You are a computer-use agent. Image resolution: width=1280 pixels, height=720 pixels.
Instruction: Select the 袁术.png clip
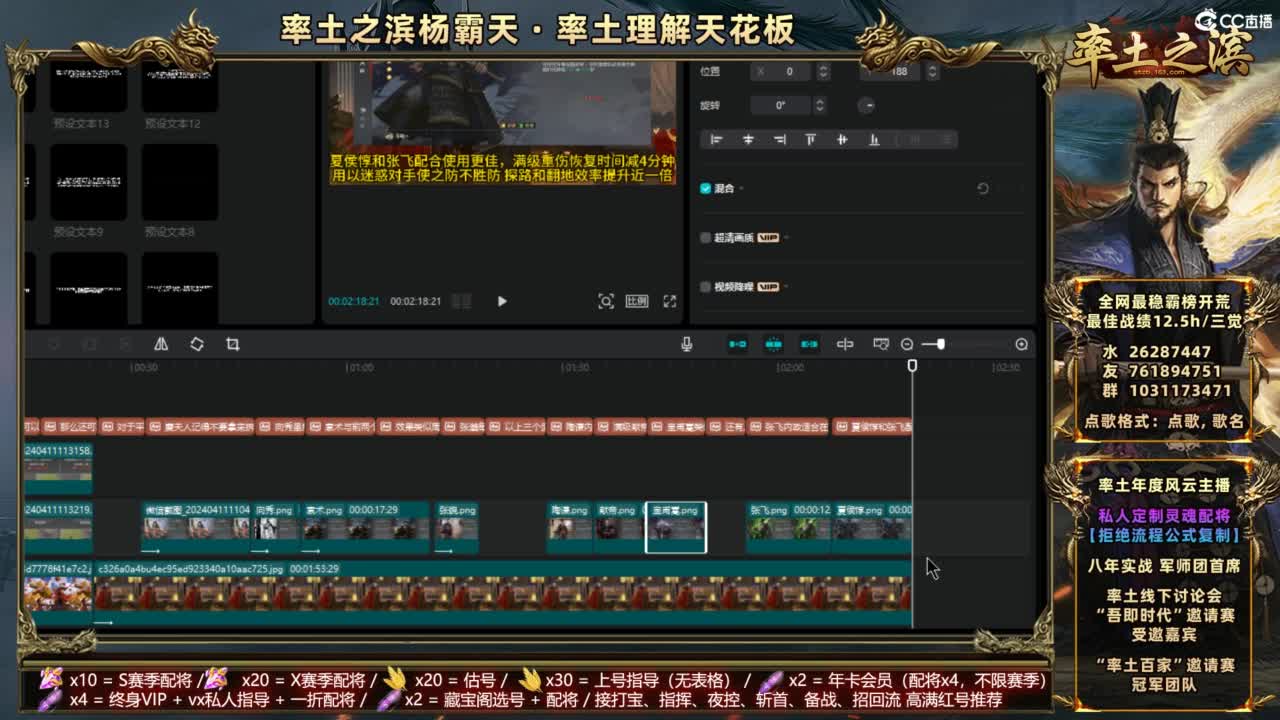point(365,528)
